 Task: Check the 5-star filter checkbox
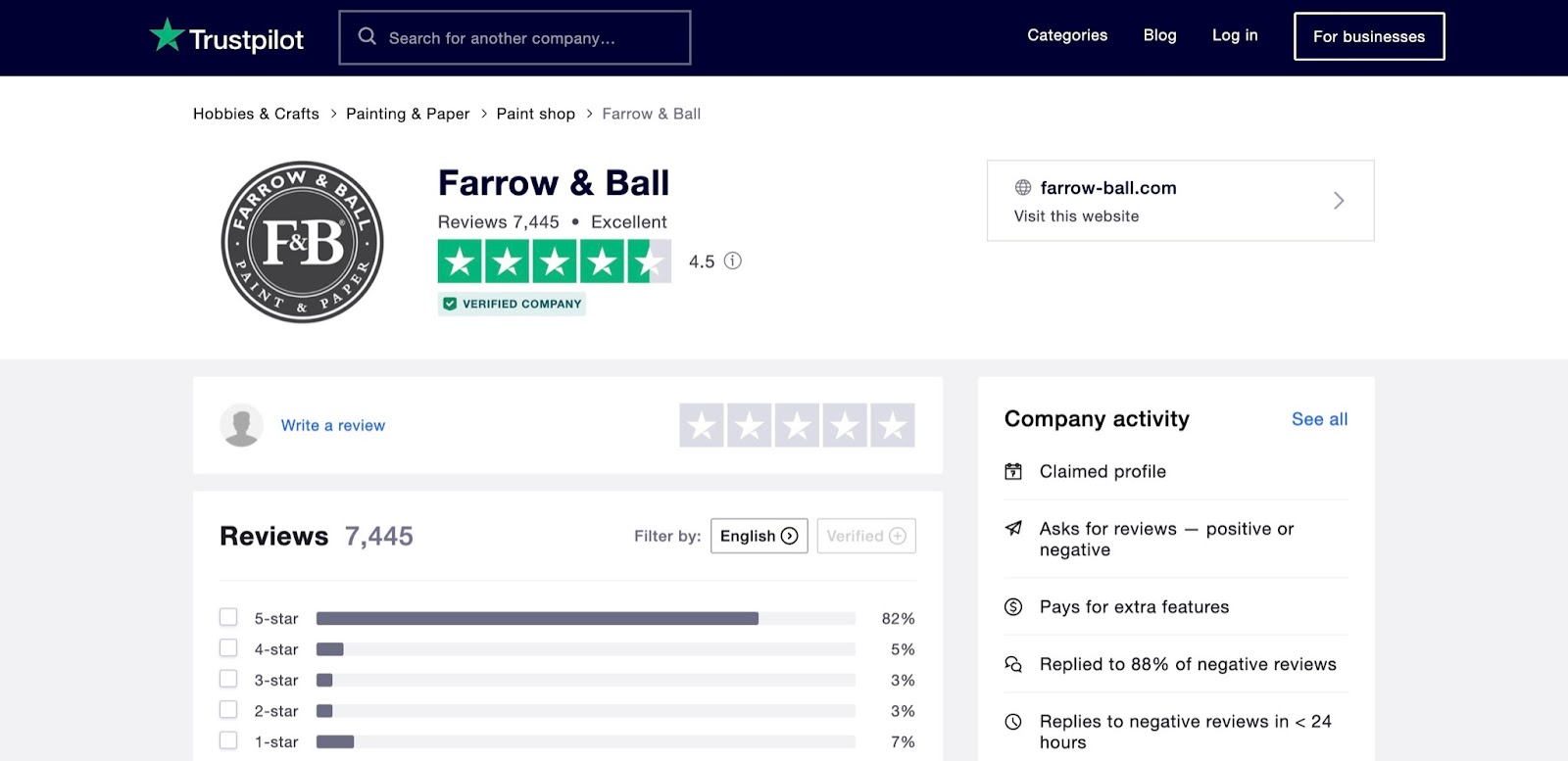click(x=228, y=617)
